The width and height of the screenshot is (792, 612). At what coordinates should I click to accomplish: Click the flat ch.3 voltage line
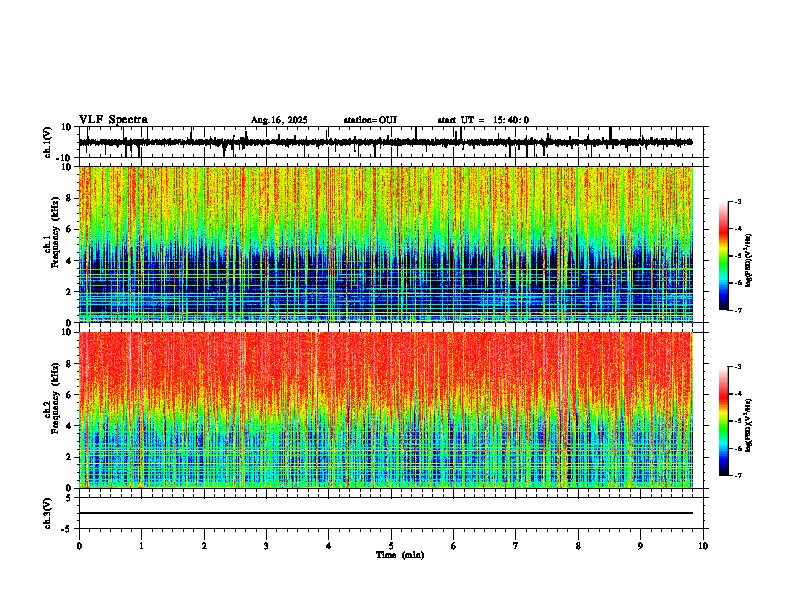point(385,513)
